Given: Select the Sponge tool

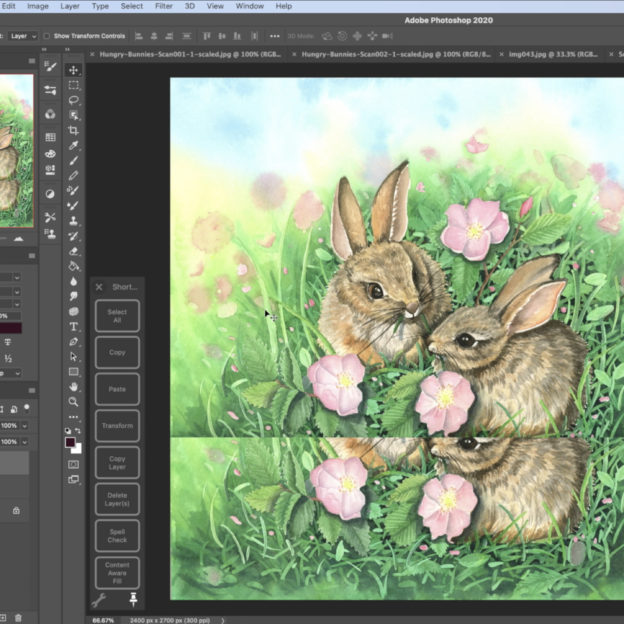Looking at the screenshot, I should [x=74, y=311].
